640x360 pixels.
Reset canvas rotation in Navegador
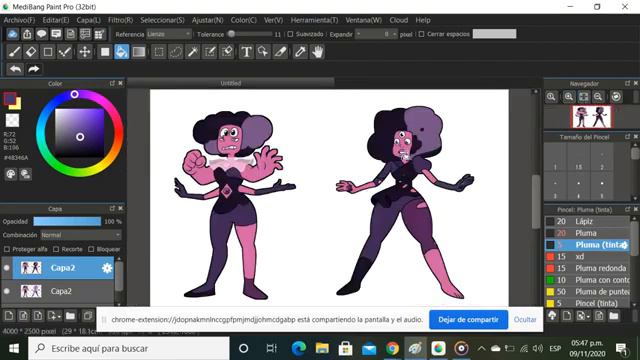[616, 97]
